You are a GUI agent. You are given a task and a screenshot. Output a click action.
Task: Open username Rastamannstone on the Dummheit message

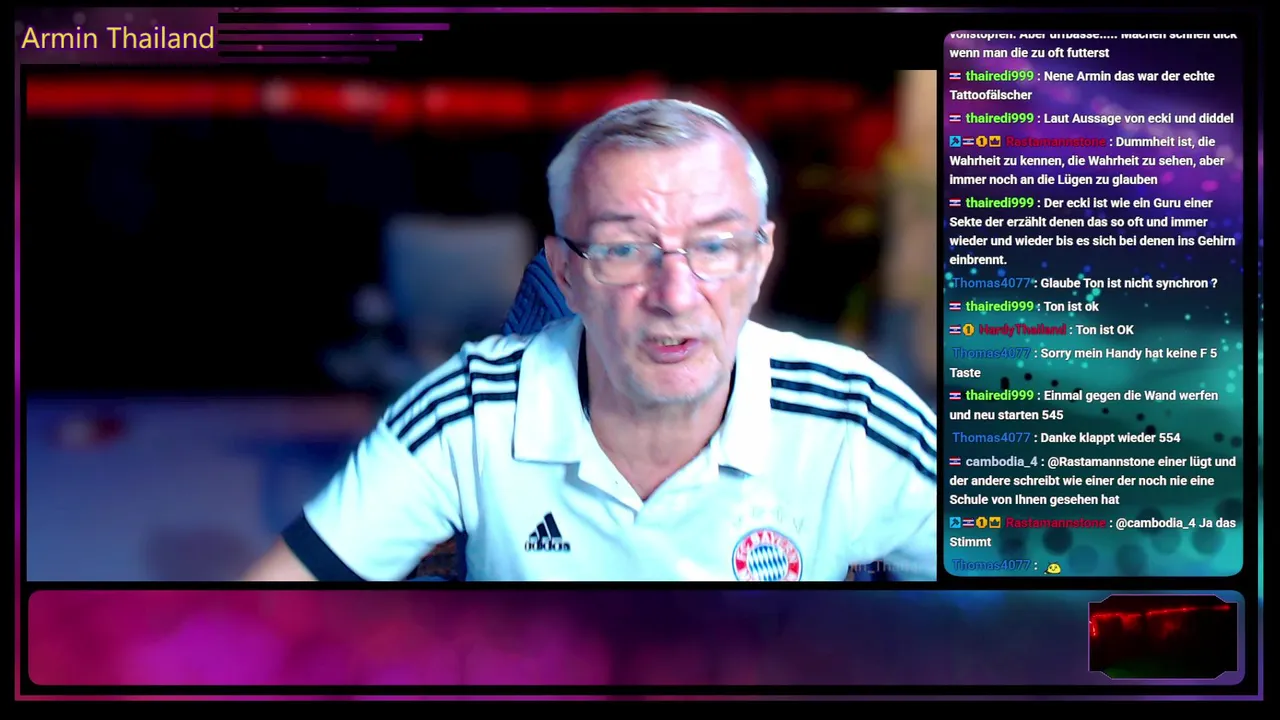[1055, 142]
